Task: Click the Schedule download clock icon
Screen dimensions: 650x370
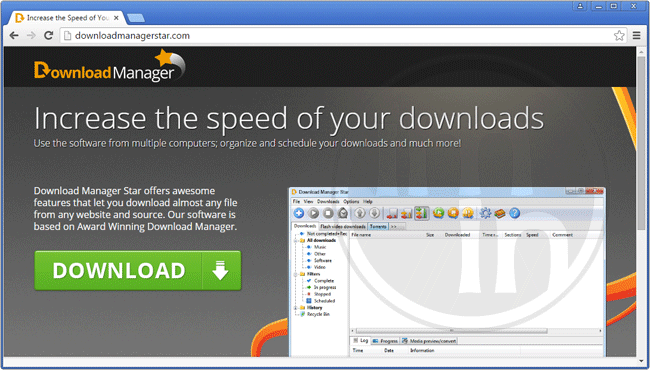Action: click(x=343, y=213)
